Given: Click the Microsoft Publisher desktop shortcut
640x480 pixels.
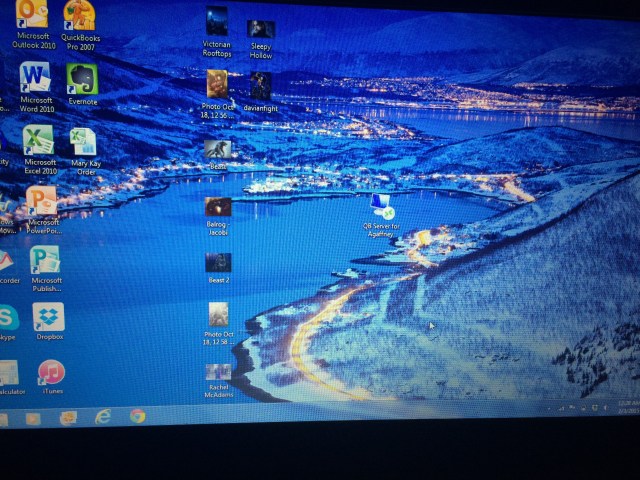Looking at the screenshot, I should tap(45, 260).
